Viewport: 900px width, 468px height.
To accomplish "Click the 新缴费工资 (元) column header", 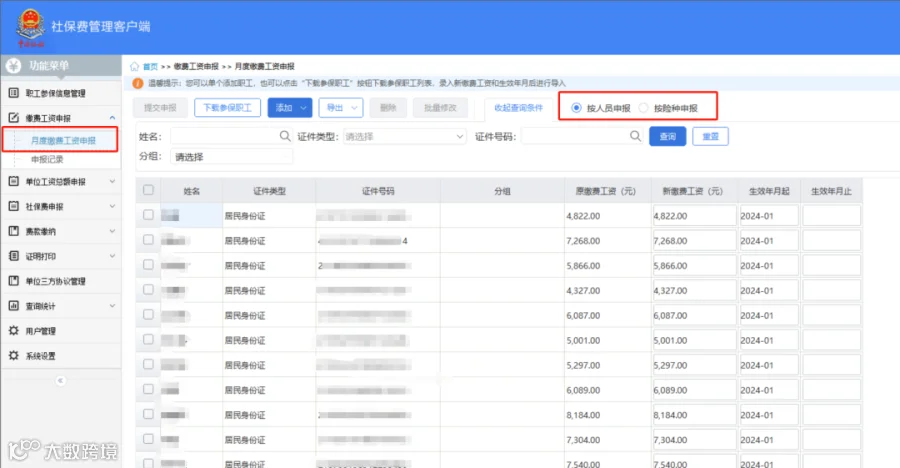I will [693, 191].
